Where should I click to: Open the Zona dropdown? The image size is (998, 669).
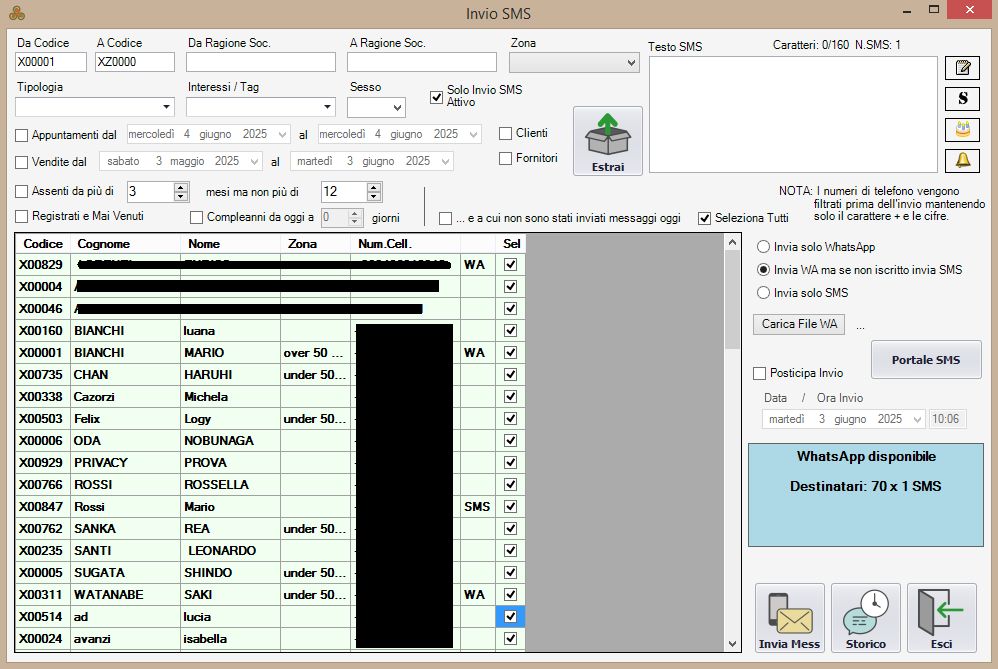pyautogui.click(x=574, y=63)
